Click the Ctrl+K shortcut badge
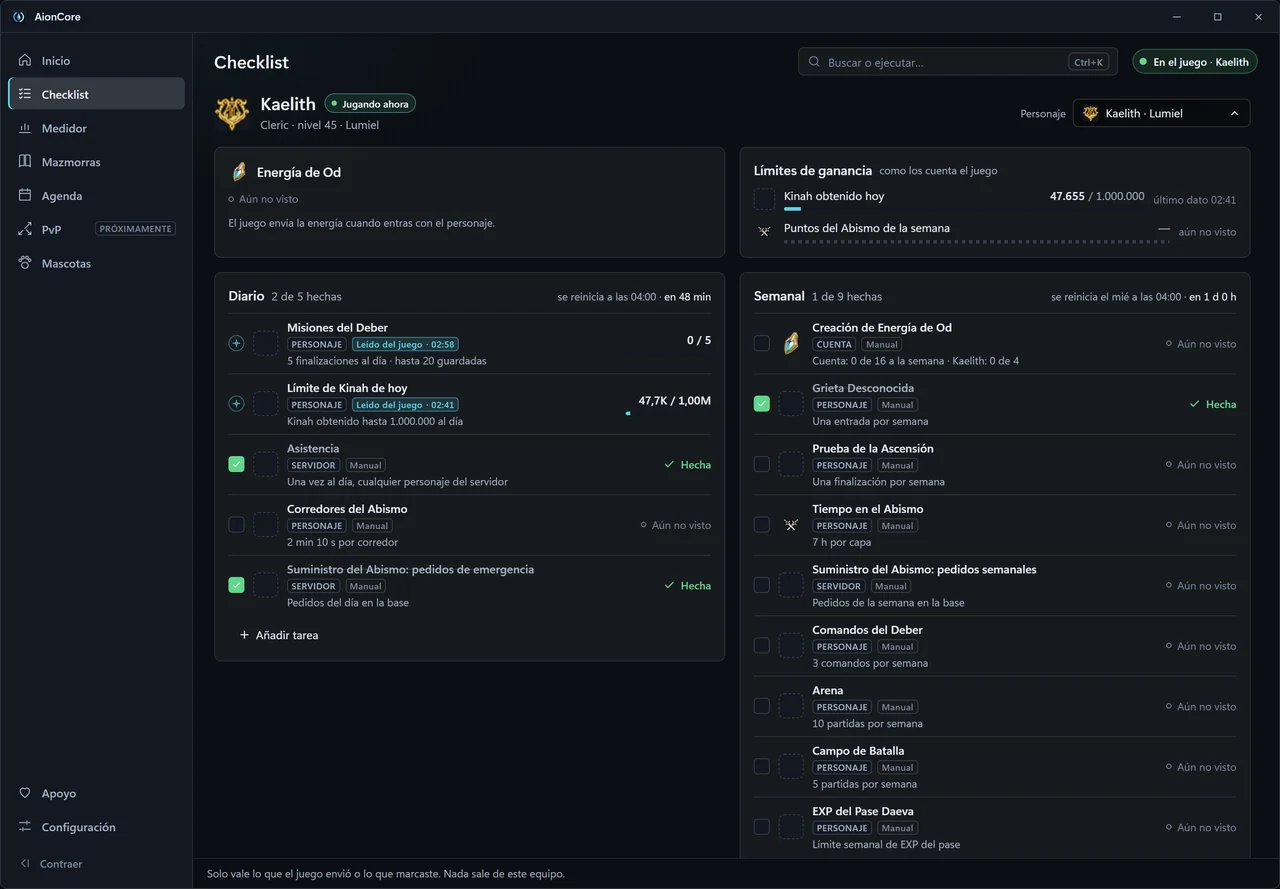1280x889 pixels. pyautogui.click(x=1088, y=62)
